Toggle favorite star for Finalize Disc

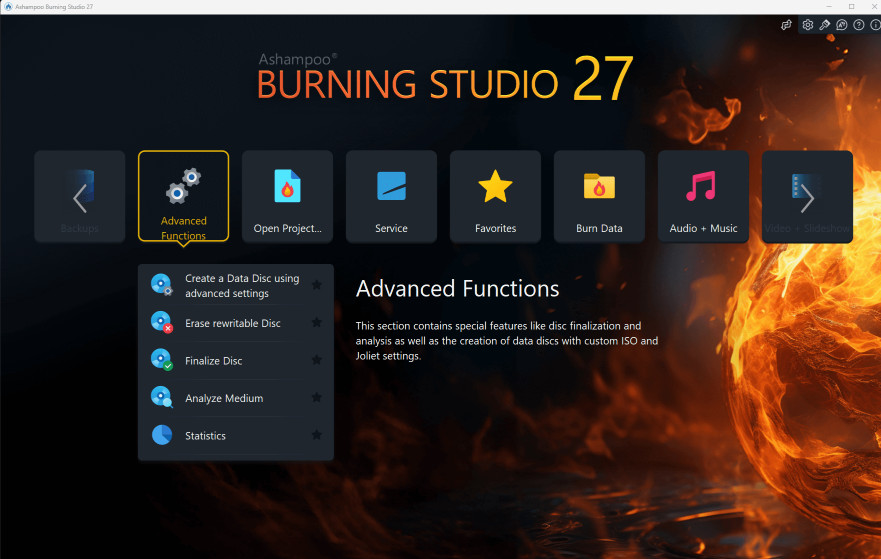(317, 360)
